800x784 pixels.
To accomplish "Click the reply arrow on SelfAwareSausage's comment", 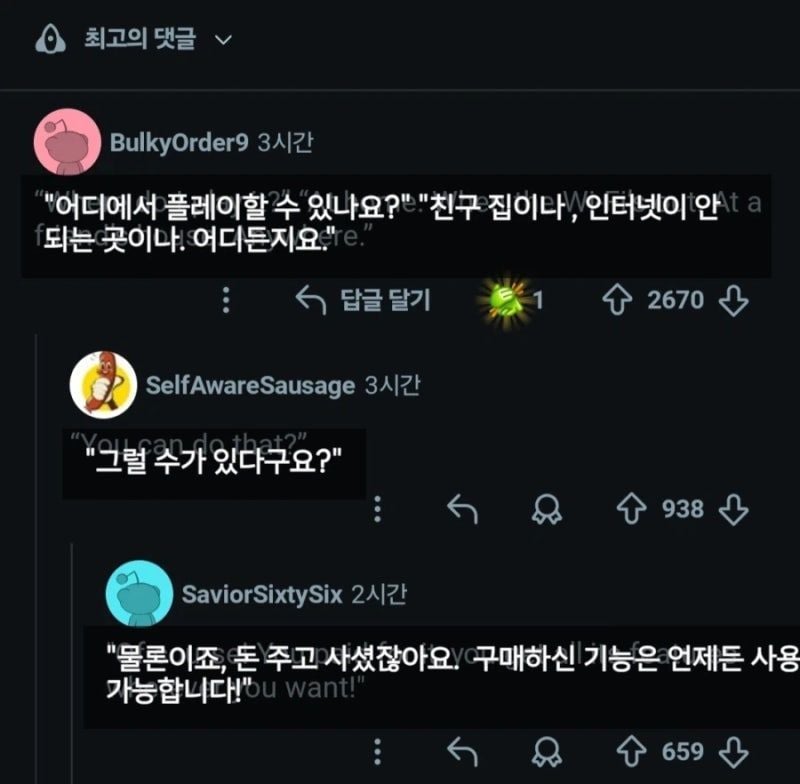I will pyautogui.click(x=462, y=509).
